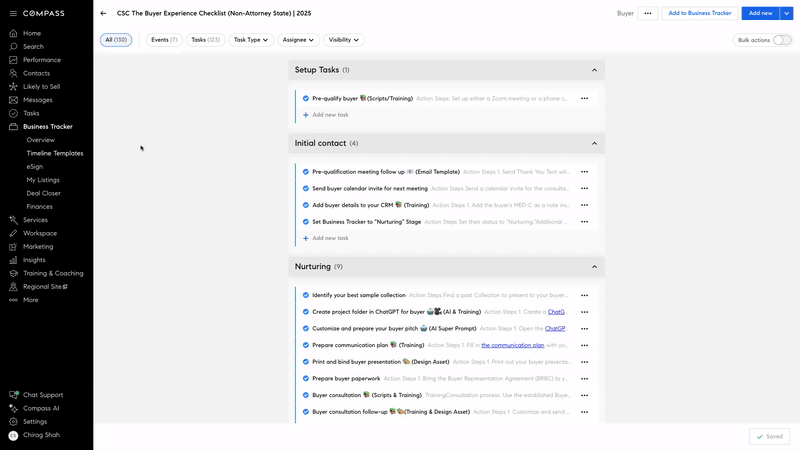Image resolution: width=800 pixels, height=450 pixels.
Task: Open the Add new dropdown arrow
Action: click(786, 13)
